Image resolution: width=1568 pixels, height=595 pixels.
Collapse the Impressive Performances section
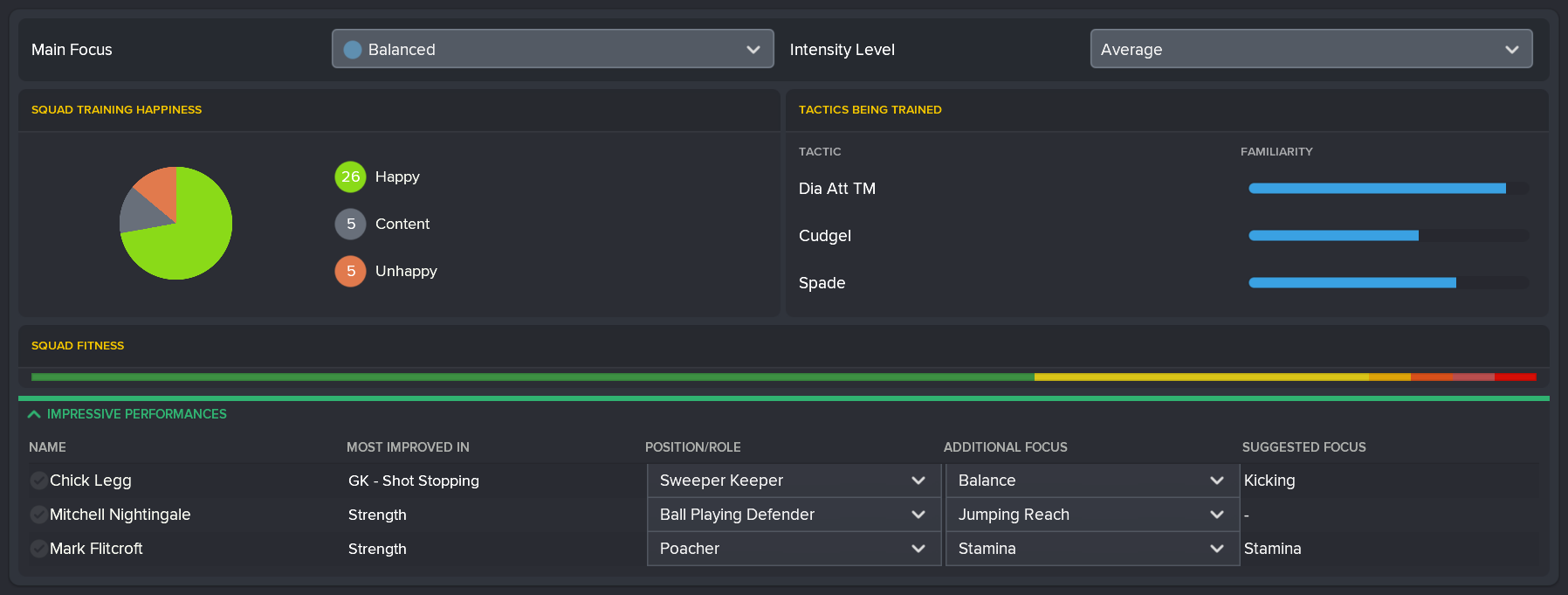coord(35,414)
